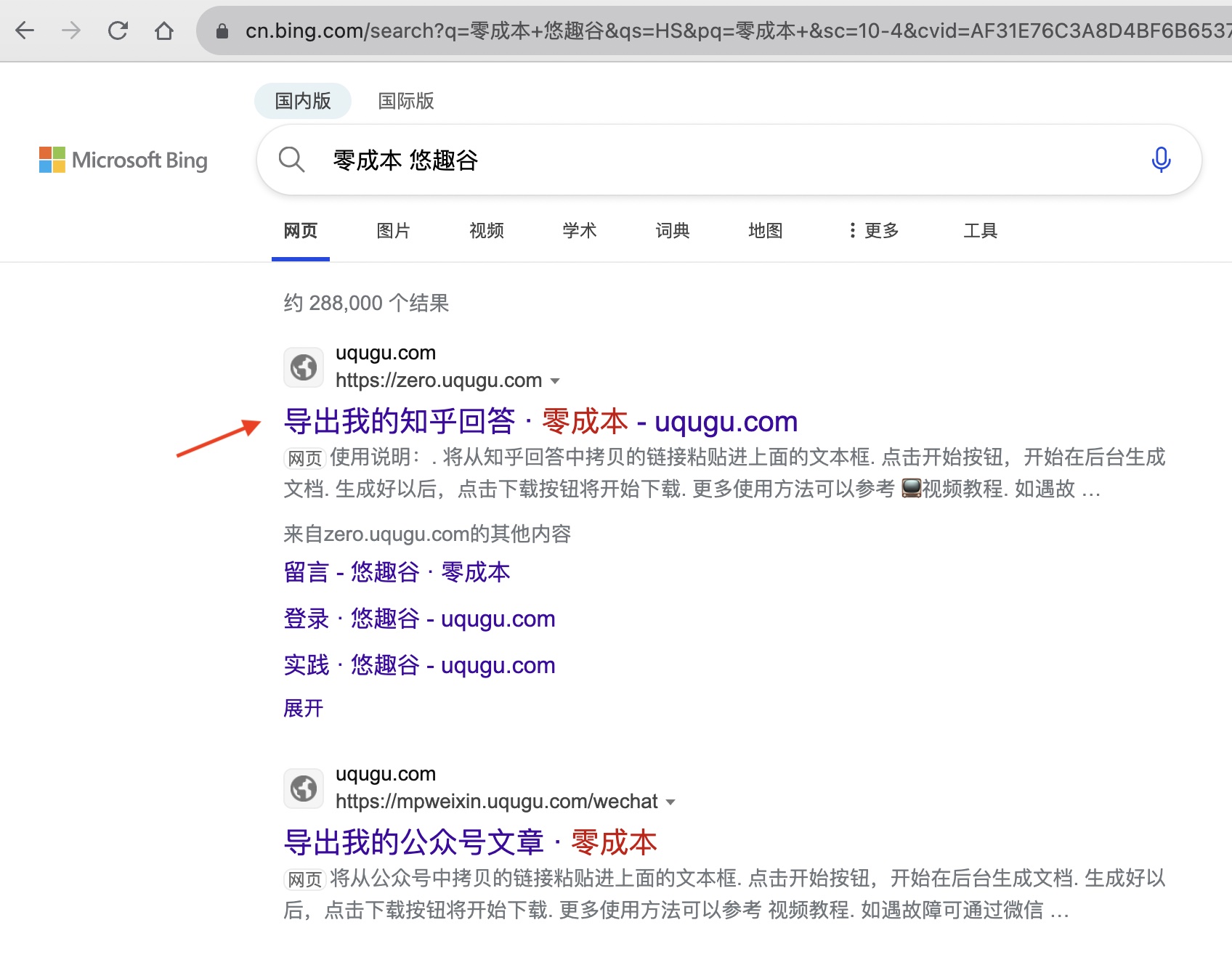Click uqugu.com site name above second result
Screen dimensions: 1232x957
pos(386,774)
